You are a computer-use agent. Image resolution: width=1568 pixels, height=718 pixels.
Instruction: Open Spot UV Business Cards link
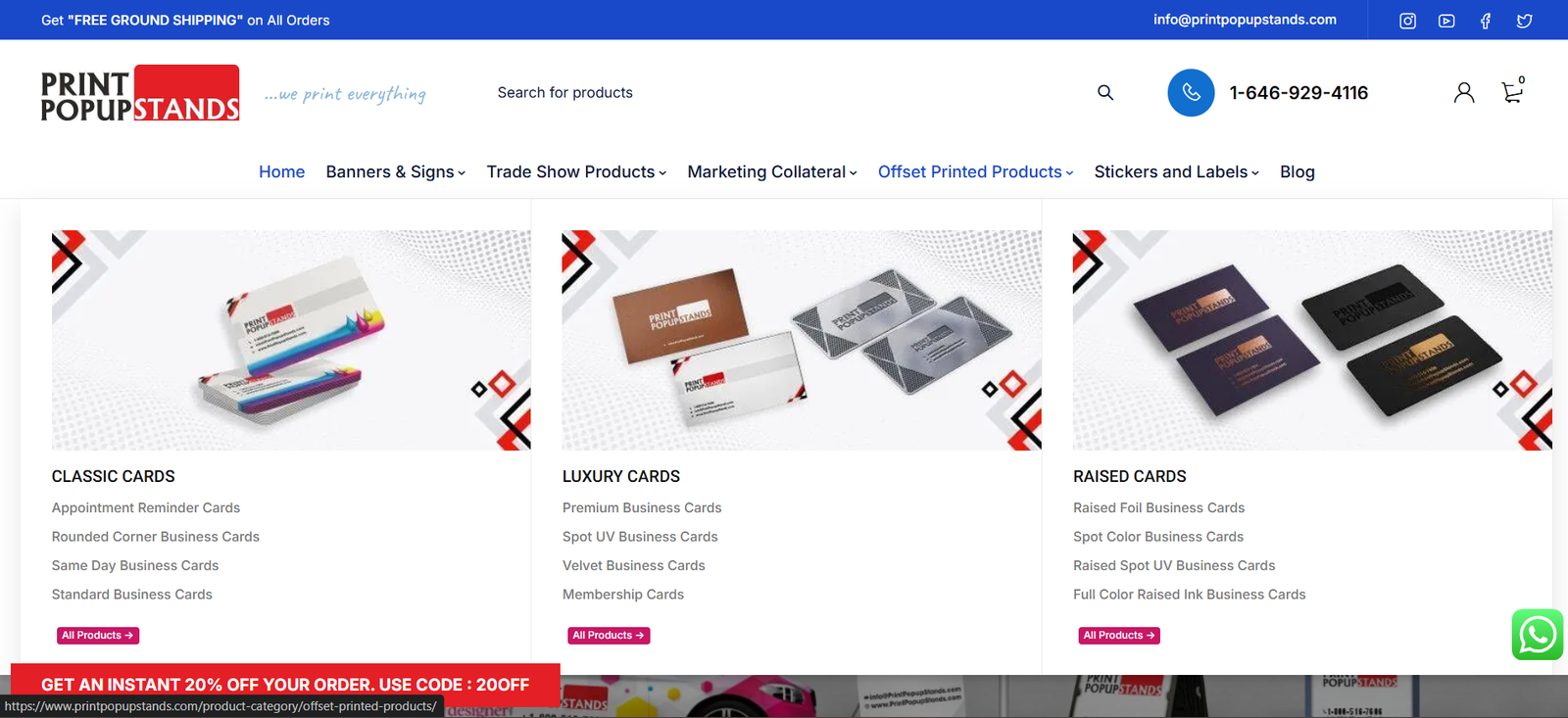[x=640, y=537]
